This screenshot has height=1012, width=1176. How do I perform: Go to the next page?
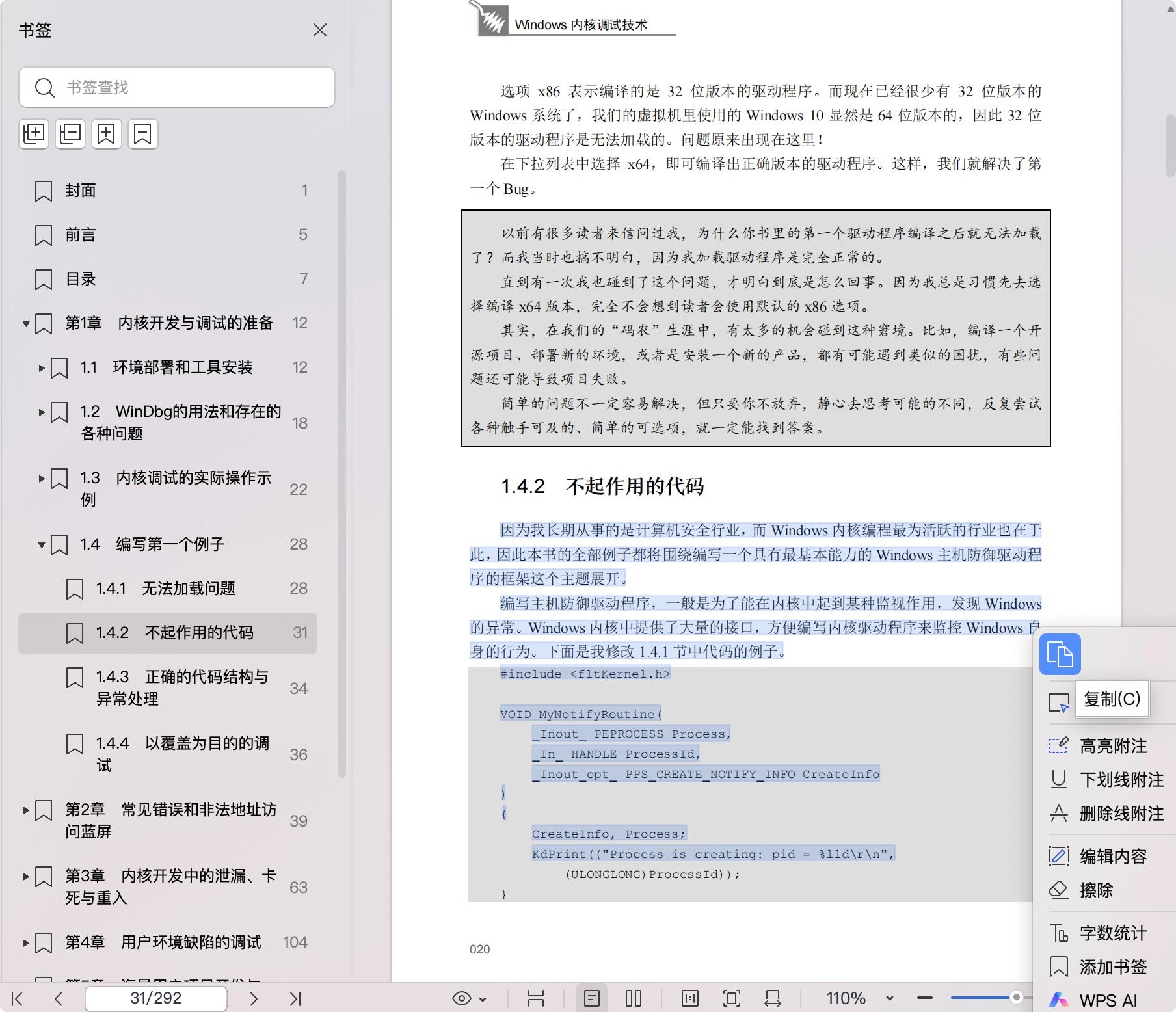tap(254, 998)
